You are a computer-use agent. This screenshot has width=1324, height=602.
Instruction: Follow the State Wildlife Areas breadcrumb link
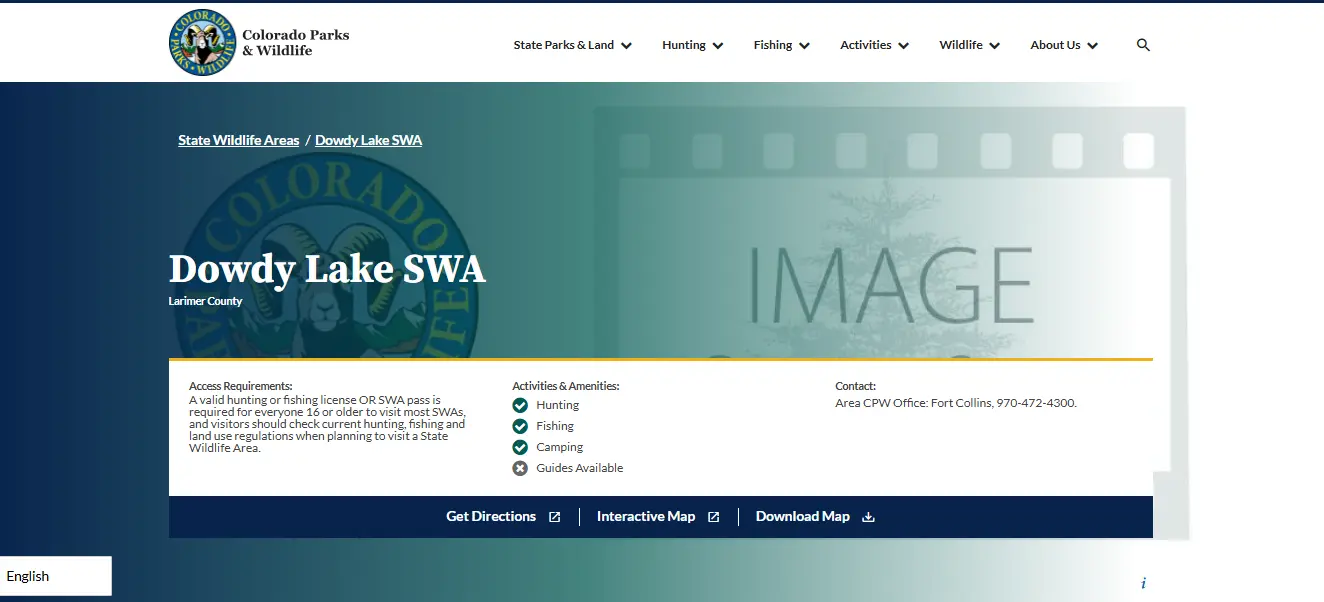[x=239, y=140]
